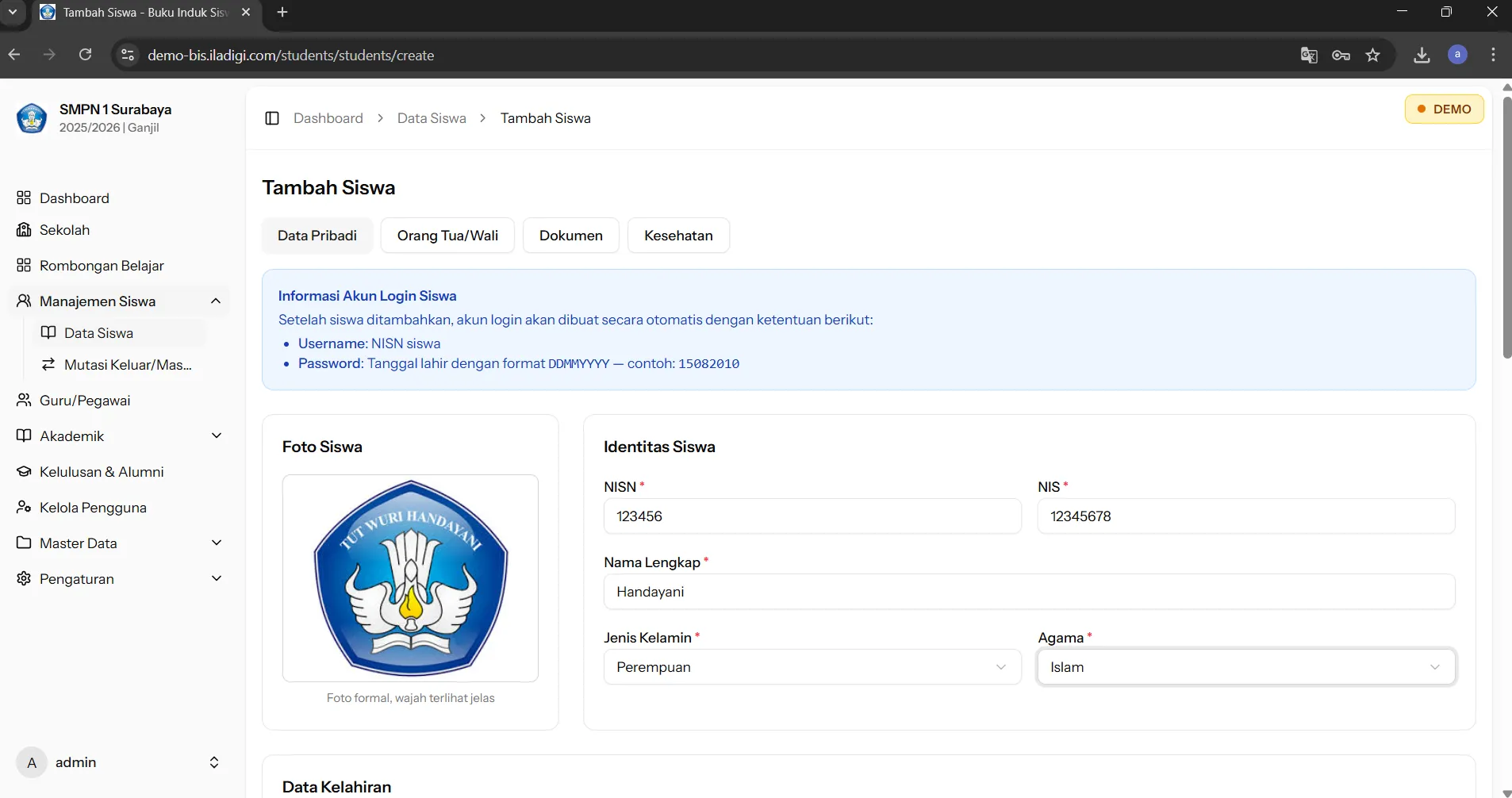Toggle the sidebar panel icon
Image resolution: width=1512 pixels, height=798 pixels.
(x=272, y=118)
